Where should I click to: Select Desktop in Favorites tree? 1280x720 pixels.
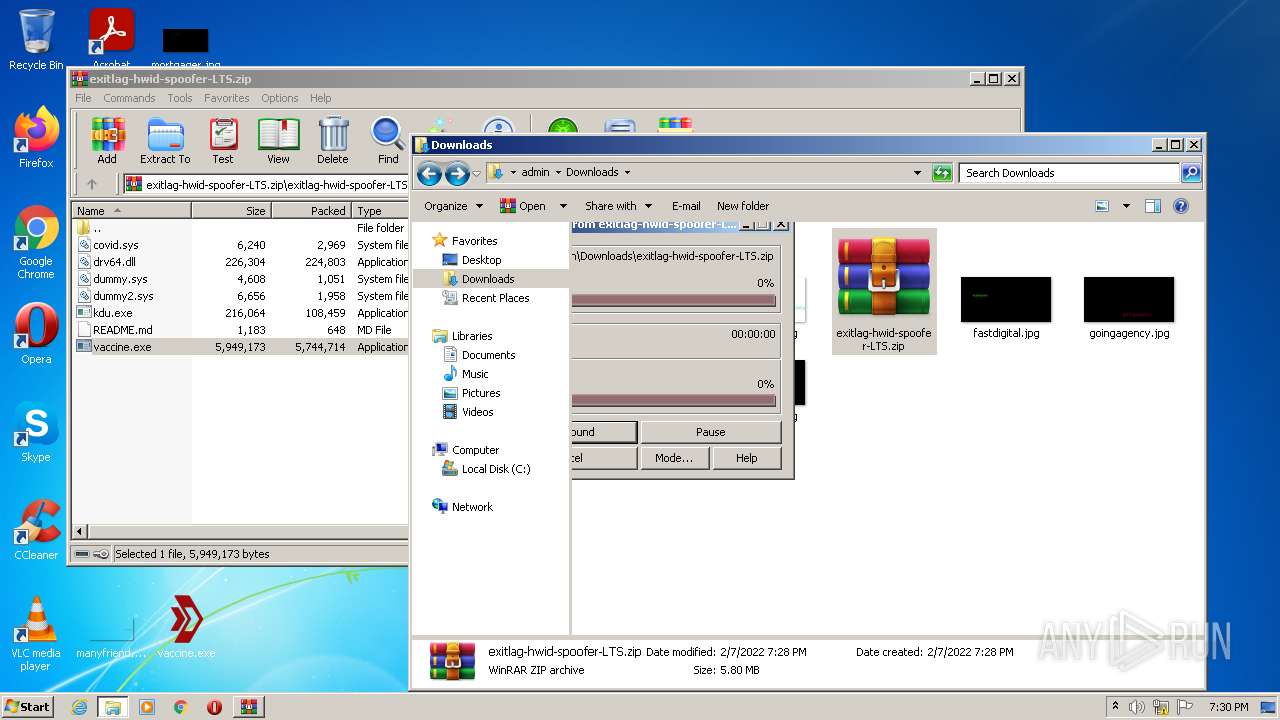coord(481,260)
